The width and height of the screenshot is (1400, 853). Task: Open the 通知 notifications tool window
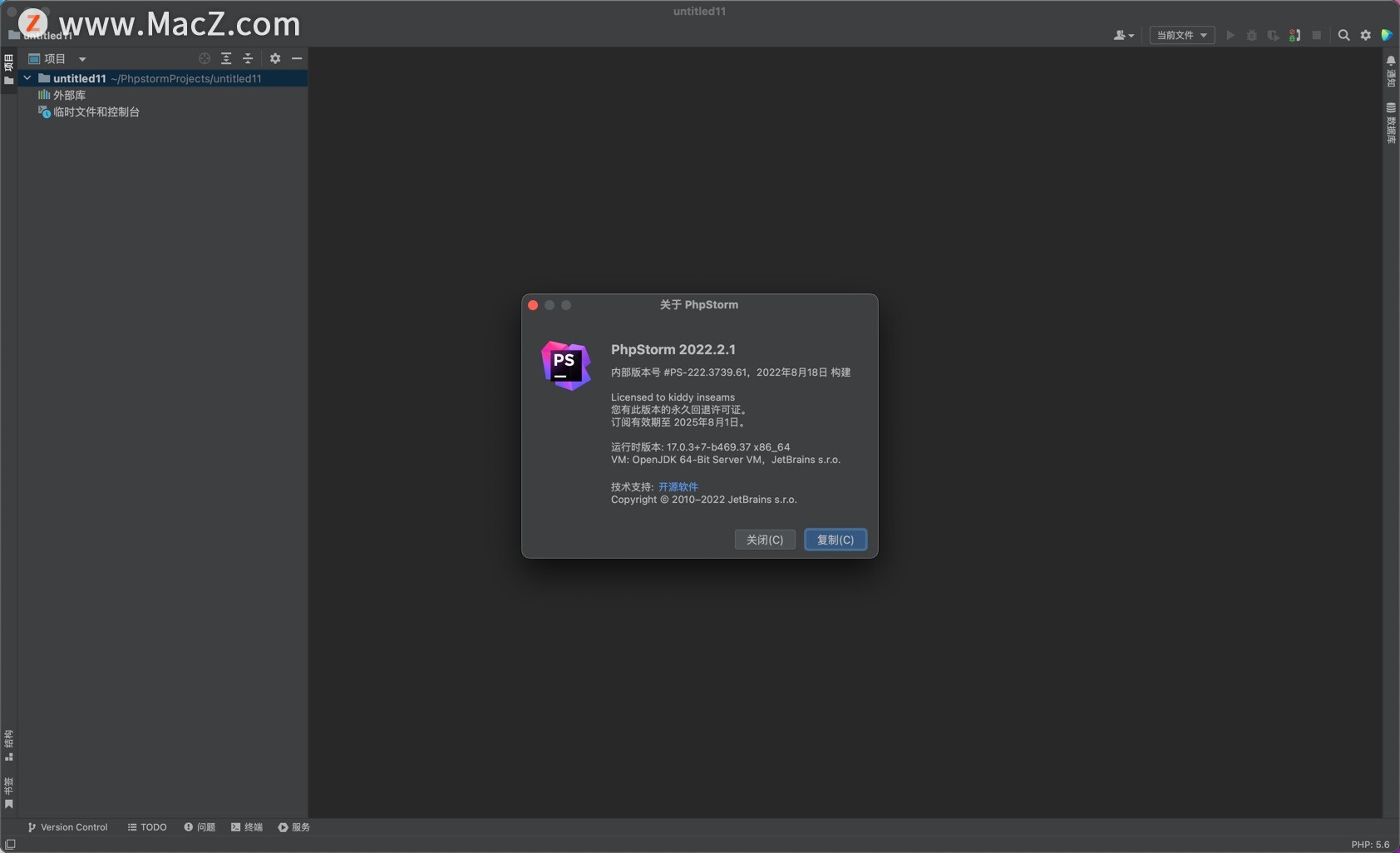tap(1391, 71)
